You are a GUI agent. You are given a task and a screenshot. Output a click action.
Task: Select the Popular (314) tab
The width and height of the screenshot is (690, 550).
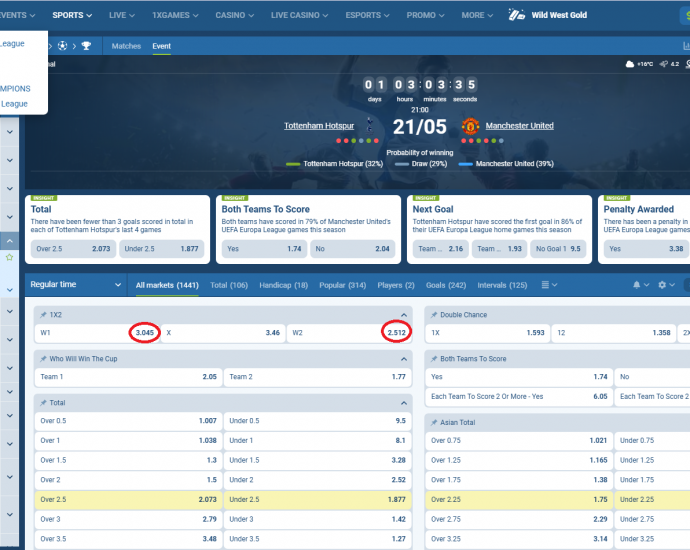pos(342,285)
